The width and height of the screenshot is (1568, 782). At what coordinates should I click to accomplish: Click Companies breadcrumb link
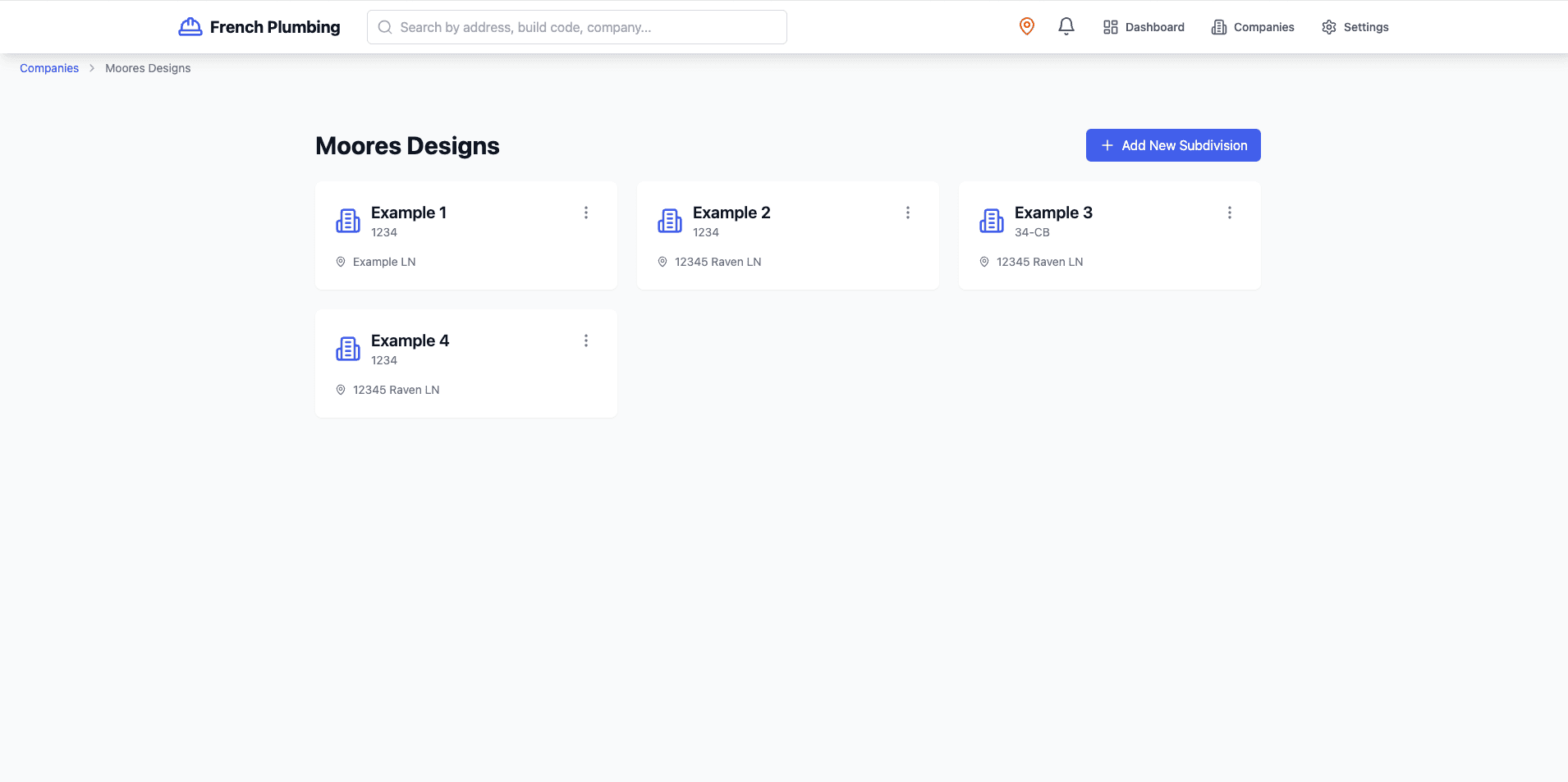49,68
